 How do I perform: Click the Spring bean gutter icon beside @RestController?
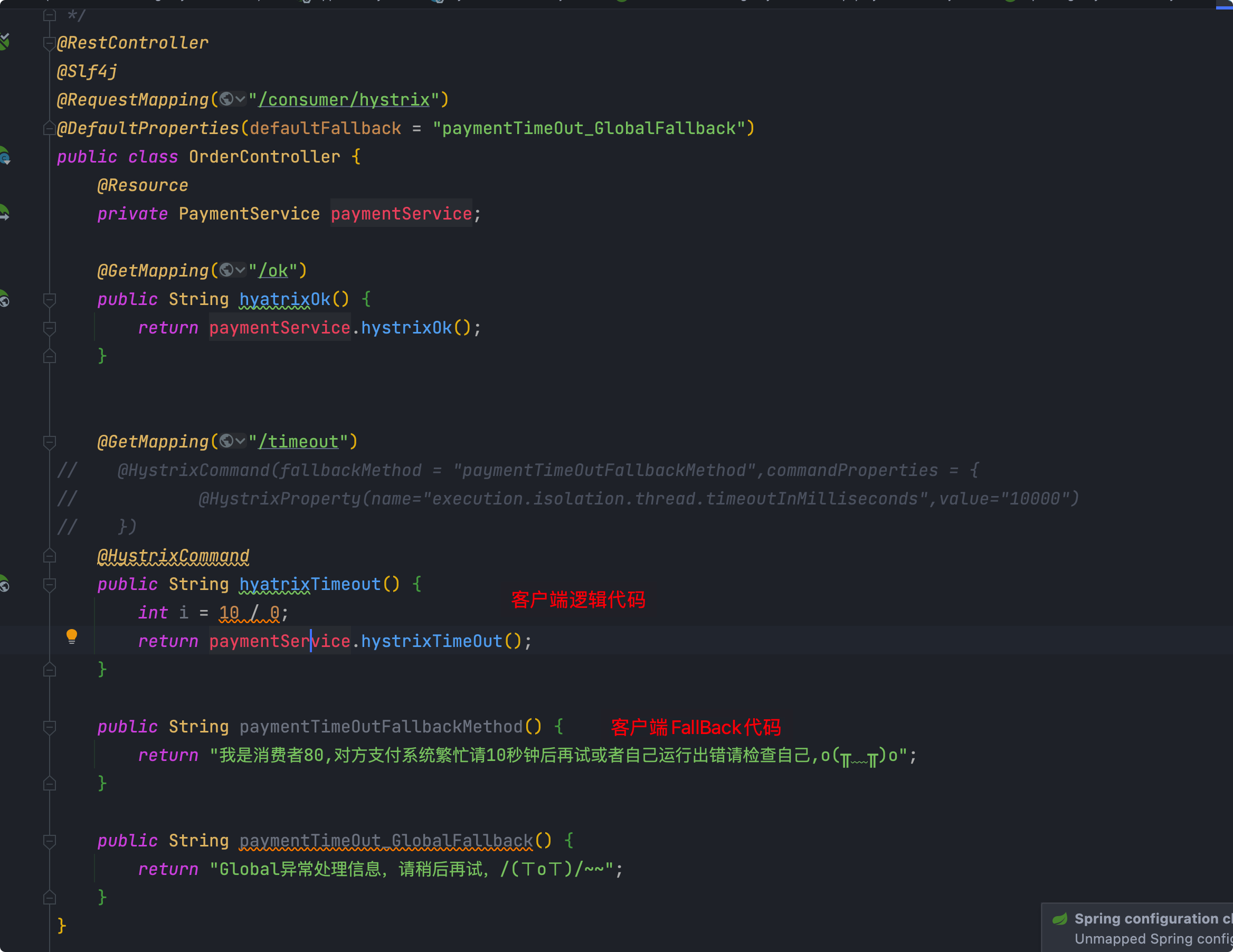[4, 41]
